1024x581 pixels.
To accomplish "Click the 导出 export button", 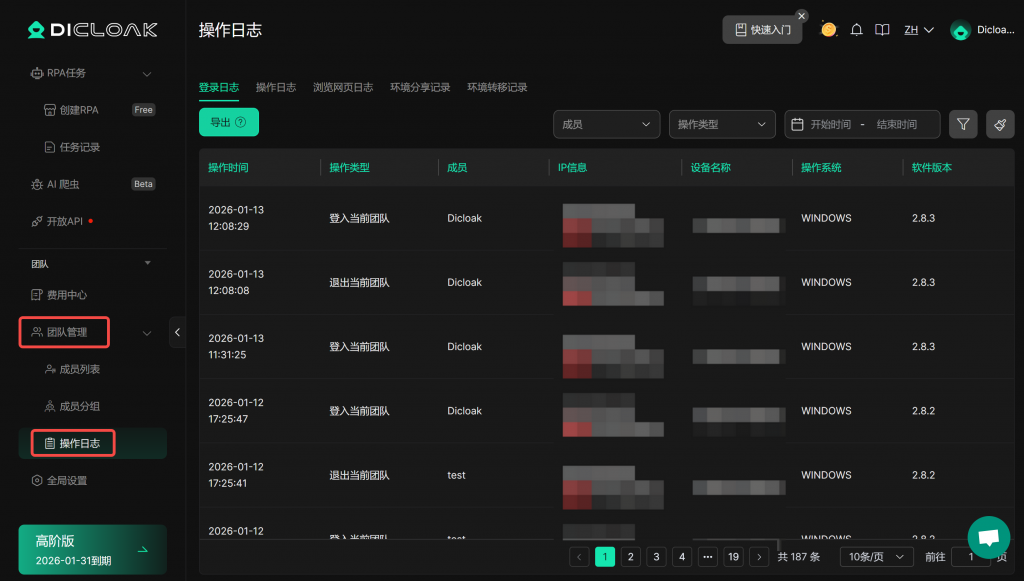I will (x=228, y=122).
